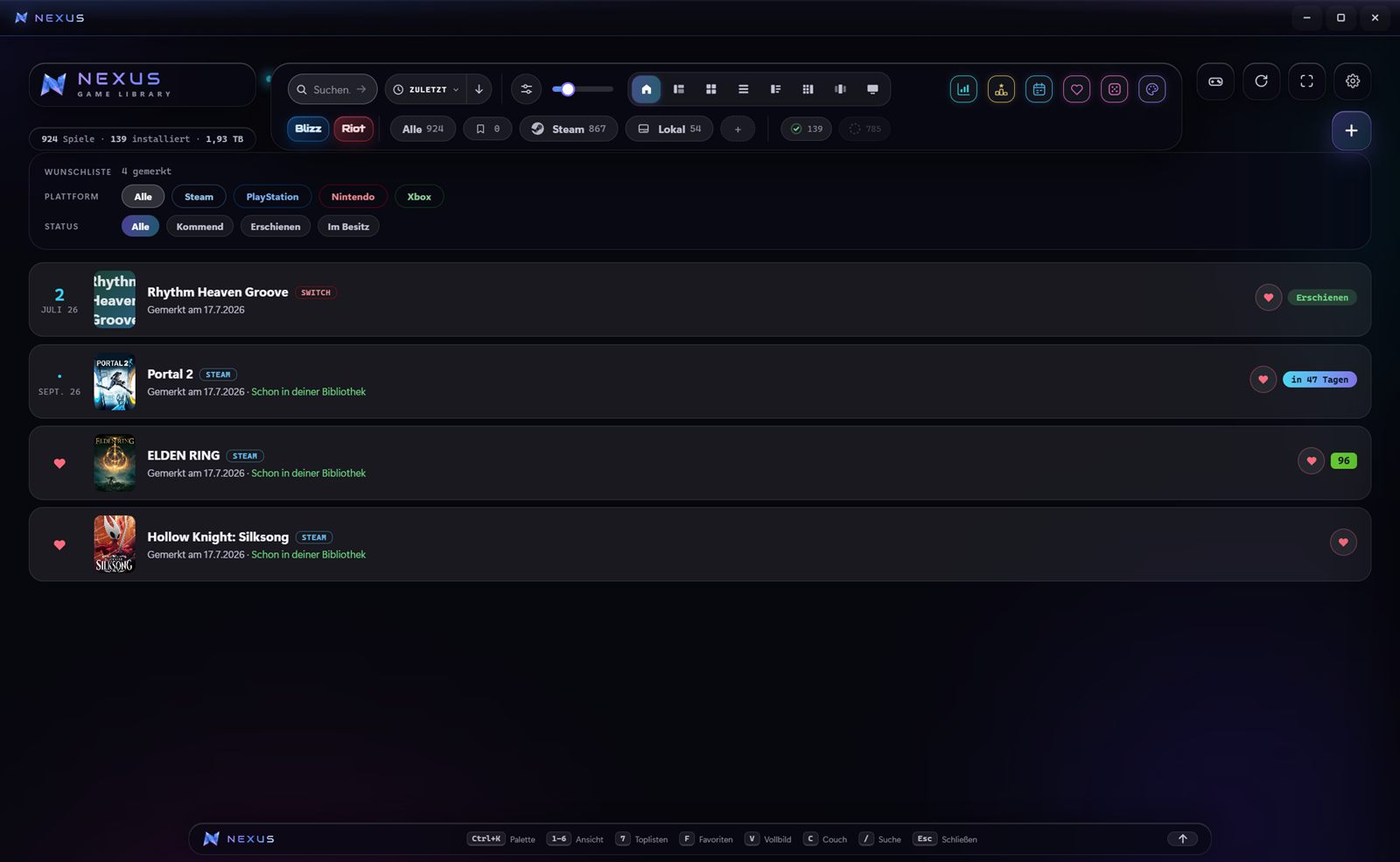Click the 'in 47 Tagen' badge
This screenshot has height=862, width=1400.
1319,379
